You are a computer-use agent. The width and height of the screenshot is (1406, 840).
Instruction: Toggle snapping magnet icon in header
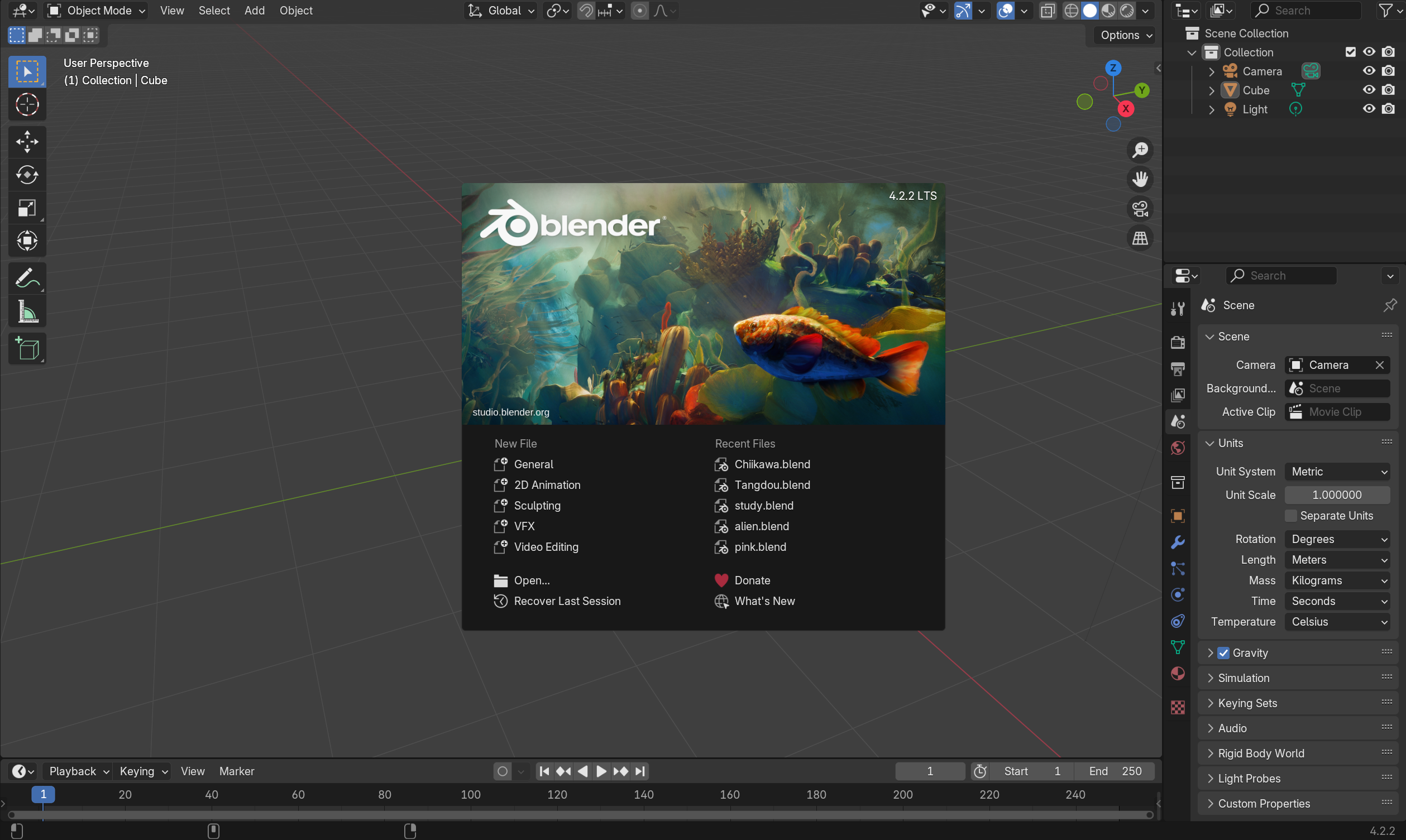pos(586,11)
